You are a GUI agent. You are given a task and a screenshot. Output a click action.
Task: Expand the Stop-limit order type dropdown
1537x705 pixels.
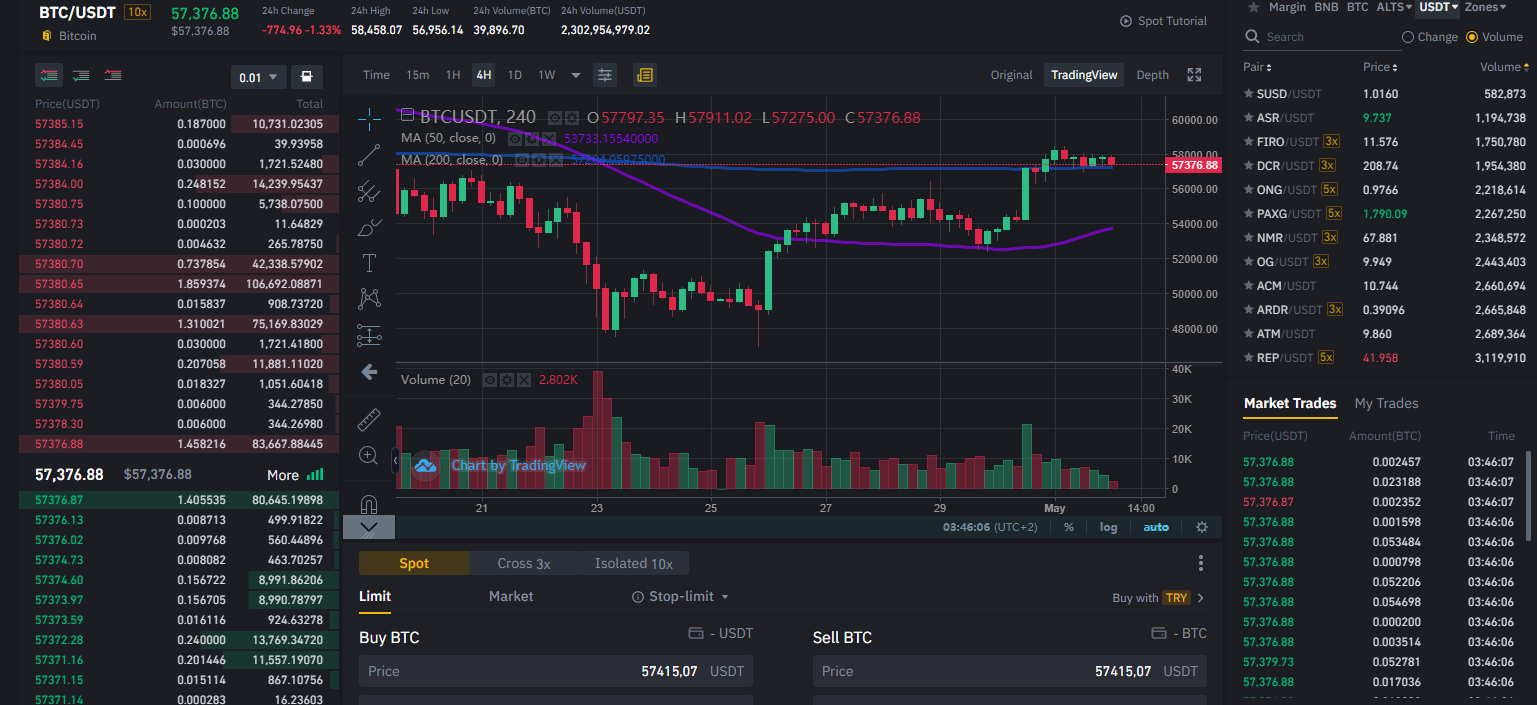(681, 596)
